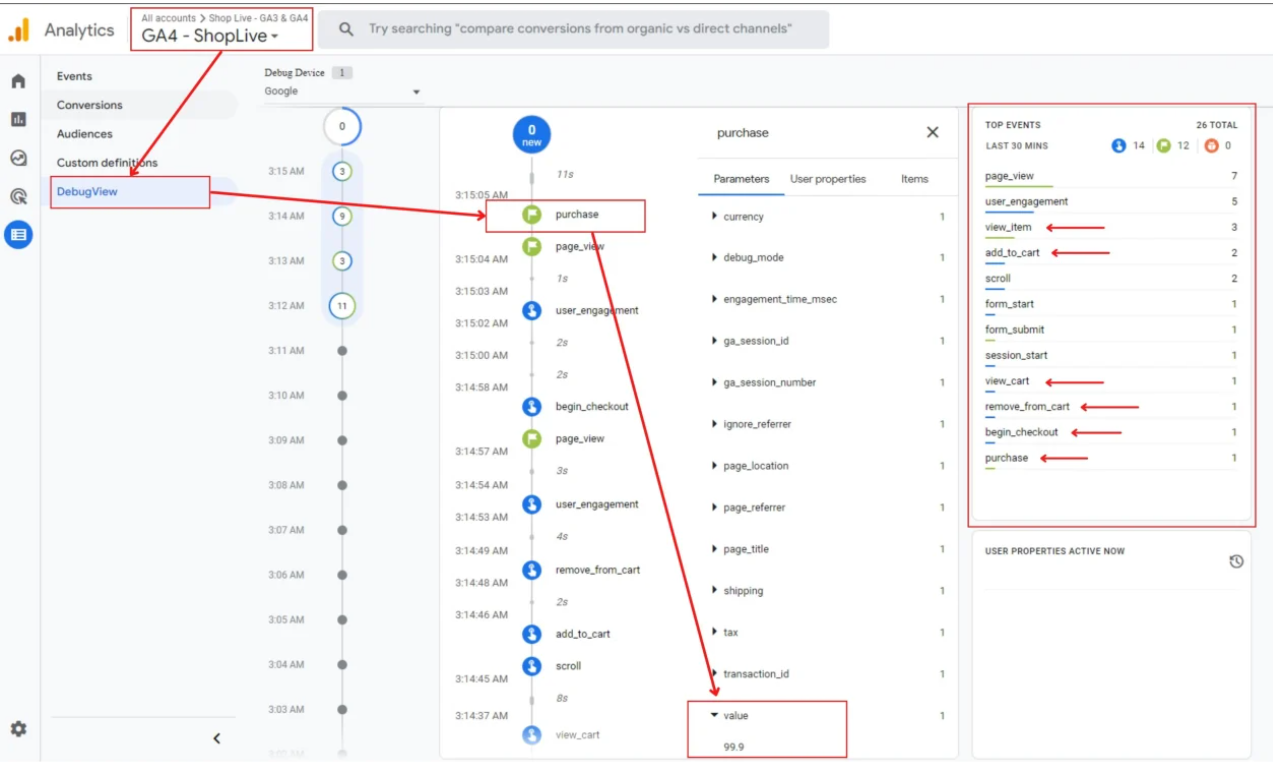Open the Advertising icon in sidebar

point(18,196)
